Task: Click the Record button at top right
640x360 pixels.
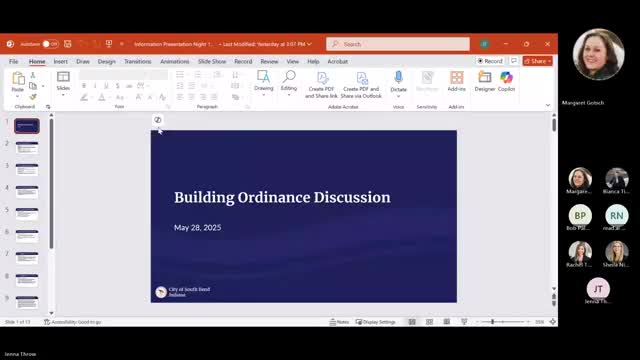Action: pyautogui.click(x=490, y=61)
